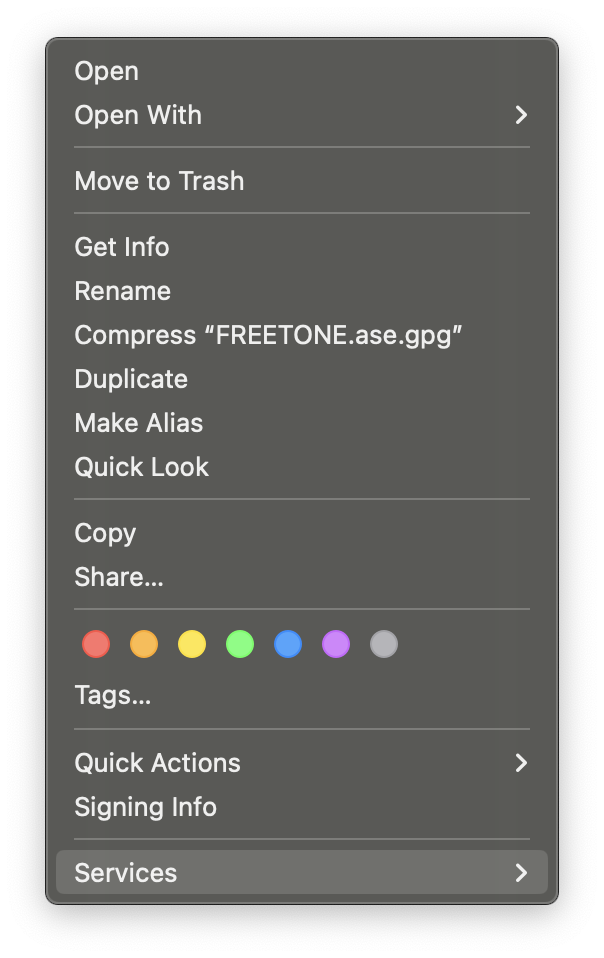Apply the red tag color
Image resolution: width=604 pixels, height=958 pixels.
pos(96,644)
